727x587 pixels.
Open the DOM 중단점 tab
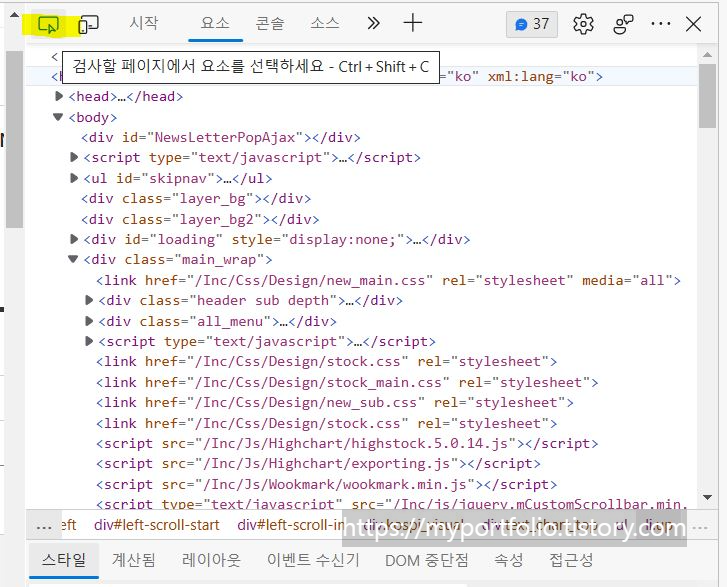(x=427, y=560)
